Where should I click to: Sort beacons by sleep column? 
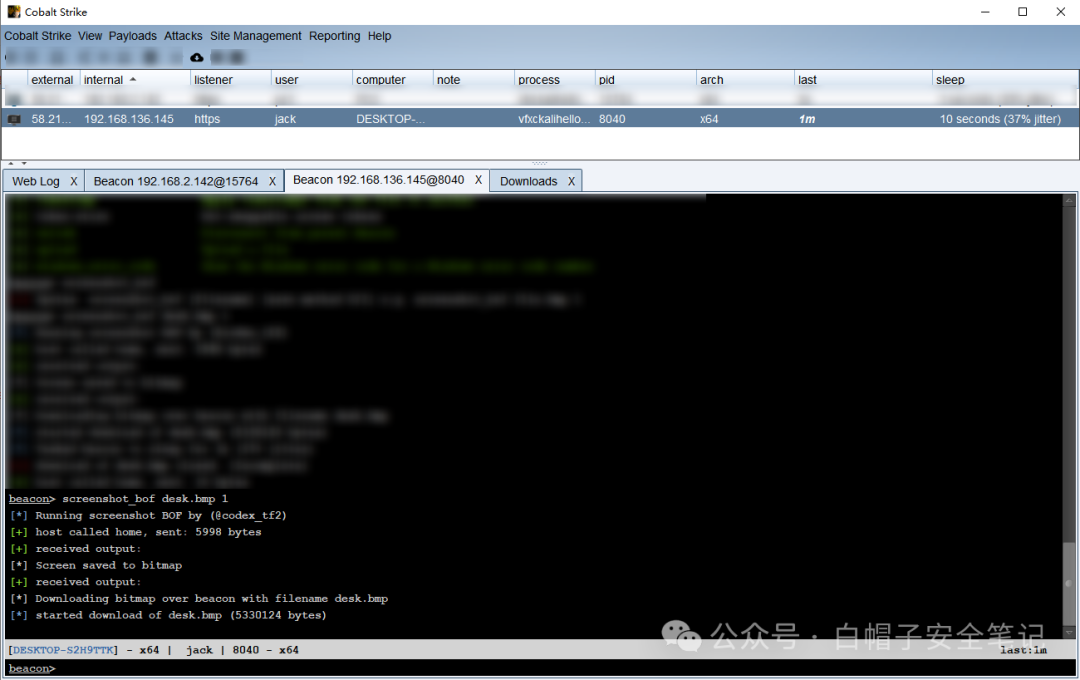(1005, 80)
